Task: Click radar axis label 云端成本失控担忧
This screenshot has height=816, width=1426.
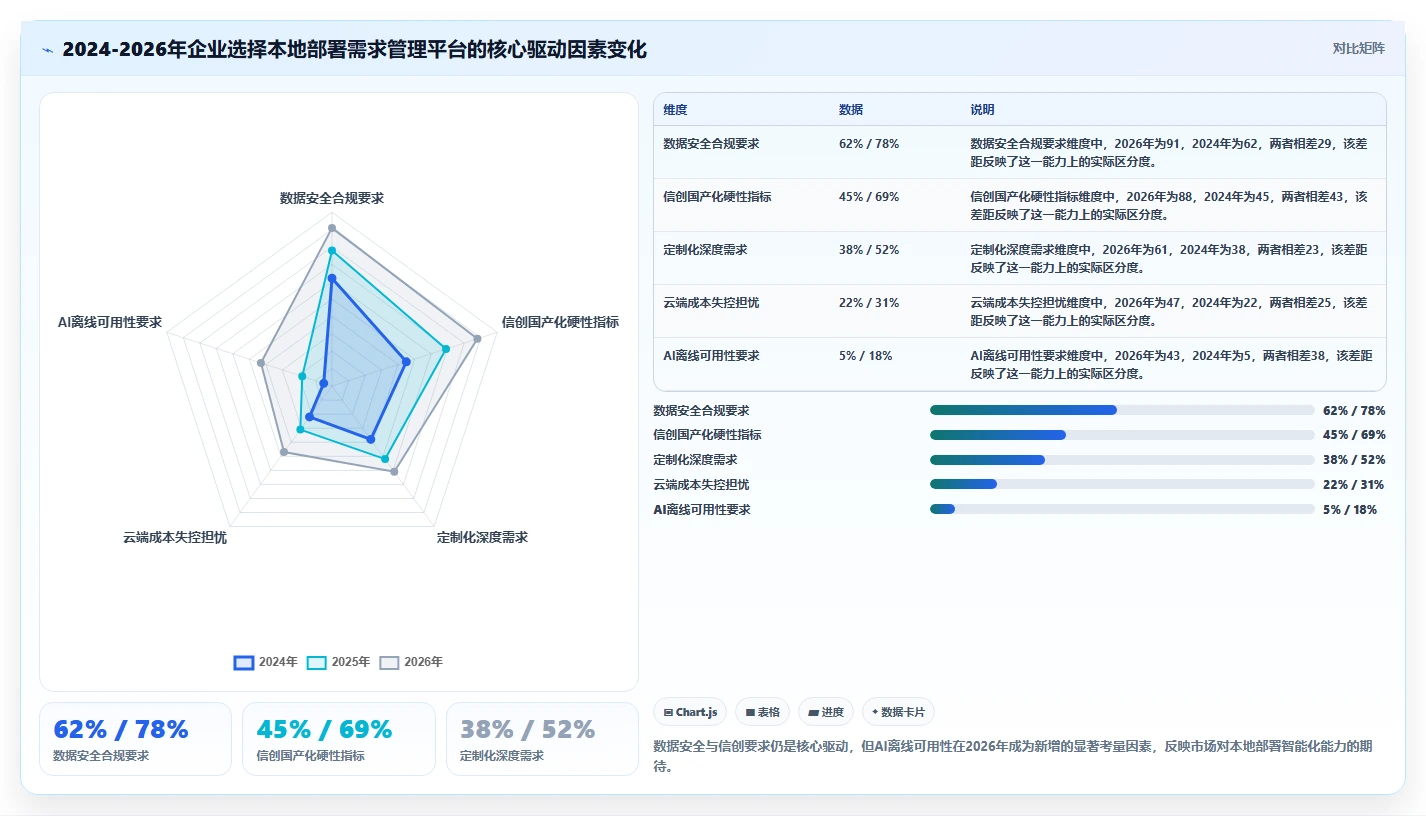Action: point(175,537)
